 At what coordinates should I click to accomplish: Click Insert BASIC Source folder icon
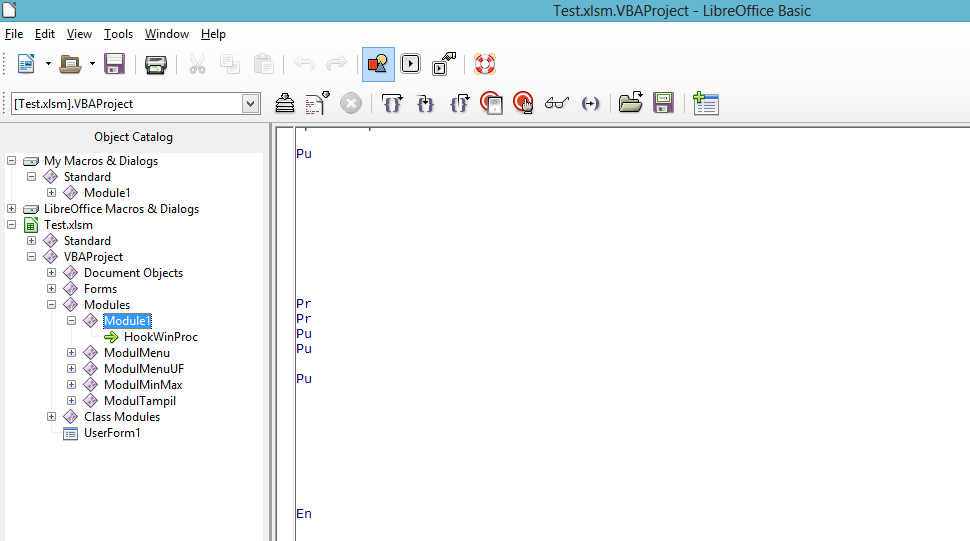[630, 103]
